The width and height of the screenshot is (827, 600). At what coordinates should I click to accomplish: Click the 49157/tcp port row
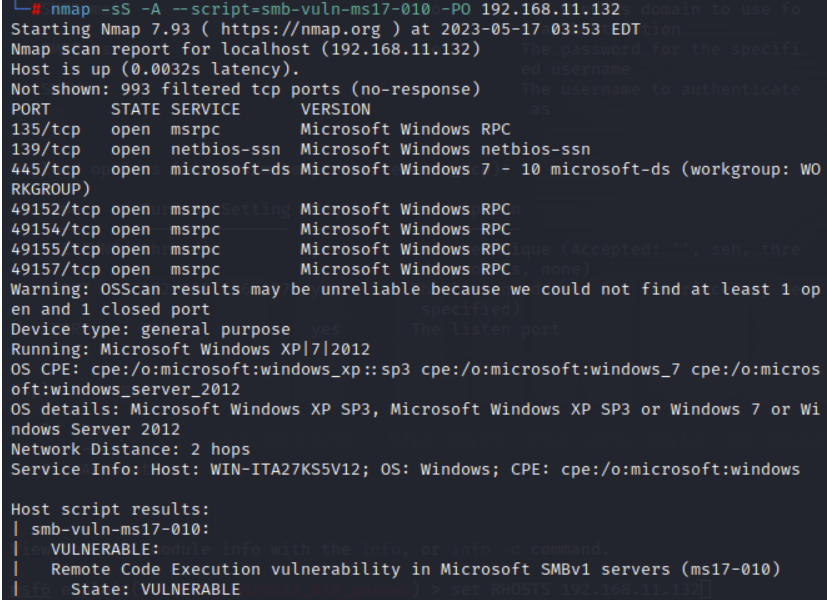pyautogui.click(x=261, y=269)
